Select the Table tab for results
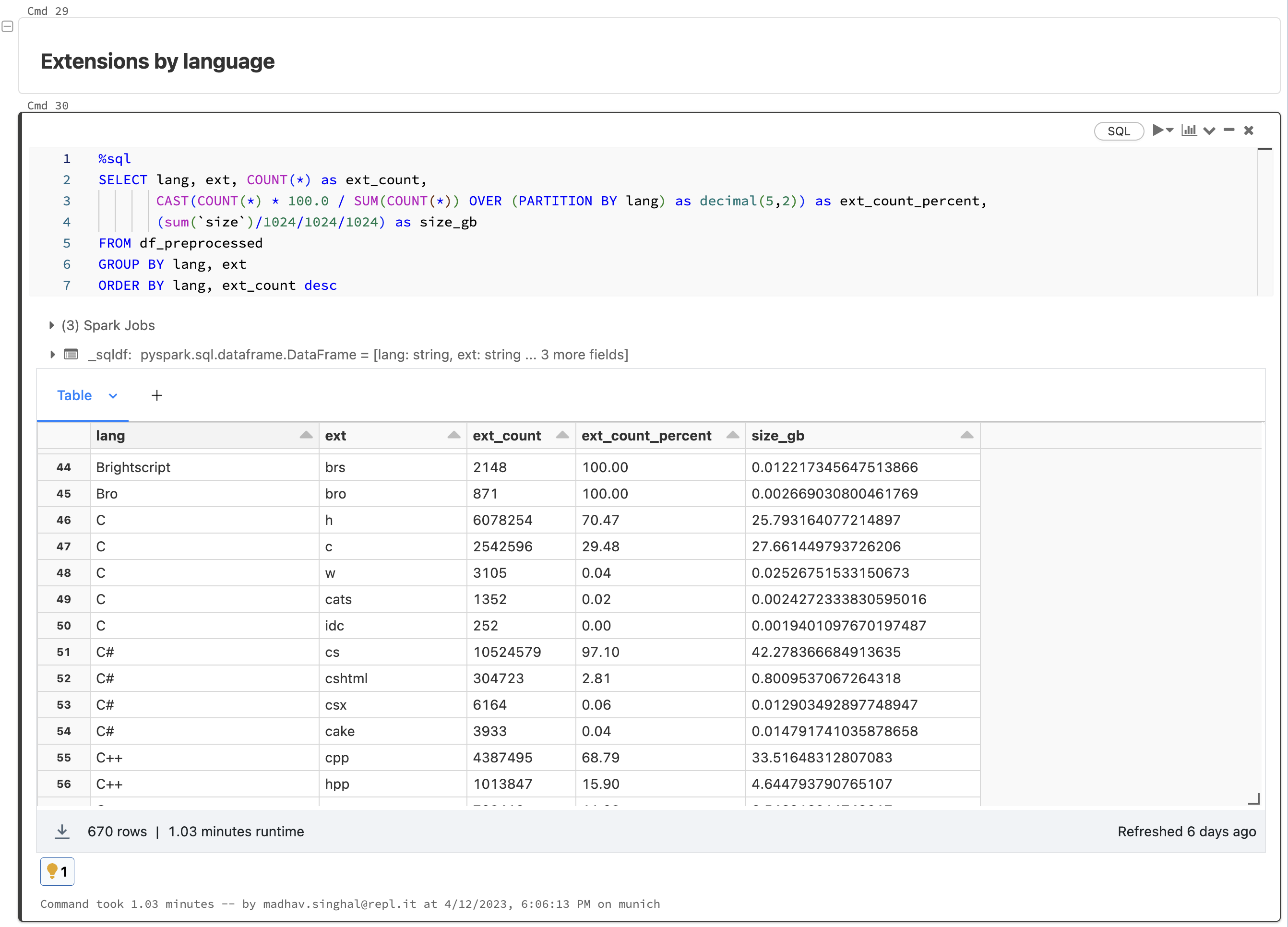Image resolution: width=1288 pixels, height=927 pixels. pyautogui.click(x=73, y=394)
